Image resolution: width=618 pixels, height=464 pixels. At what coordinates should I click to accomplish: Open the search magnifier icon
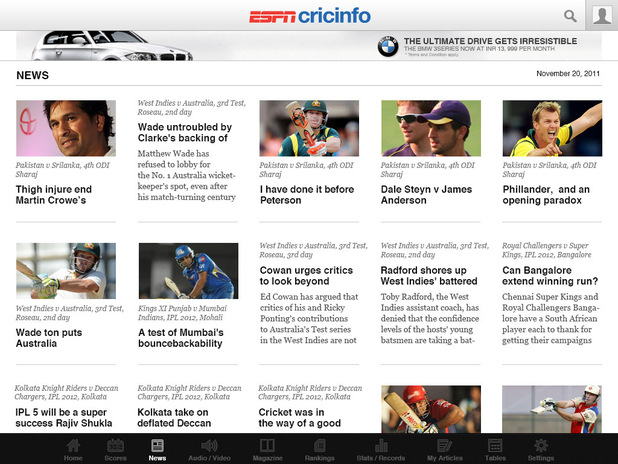[570, 16]
